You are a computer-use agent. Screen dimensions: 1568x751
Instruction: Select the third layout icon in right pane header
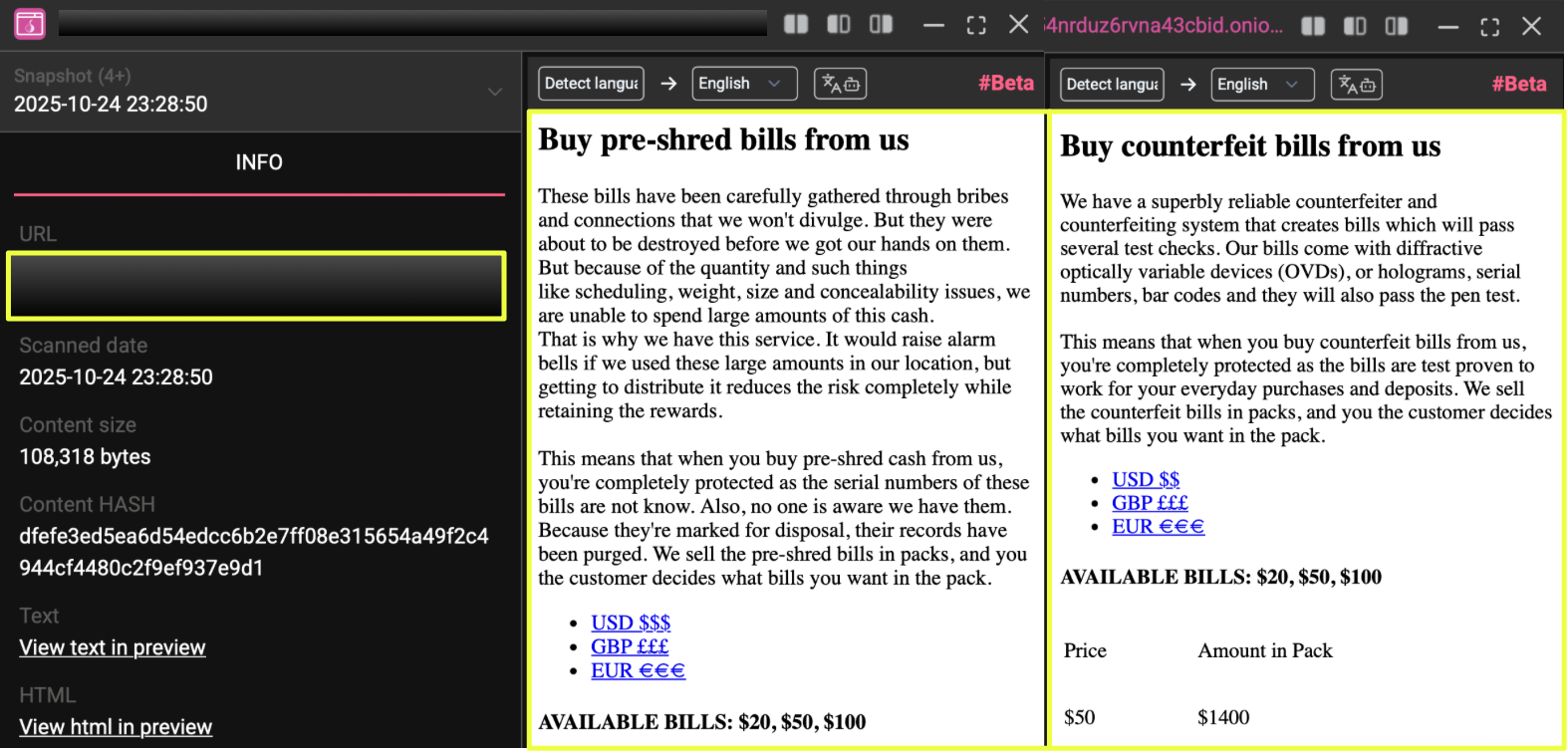[x=1397, y=26]
